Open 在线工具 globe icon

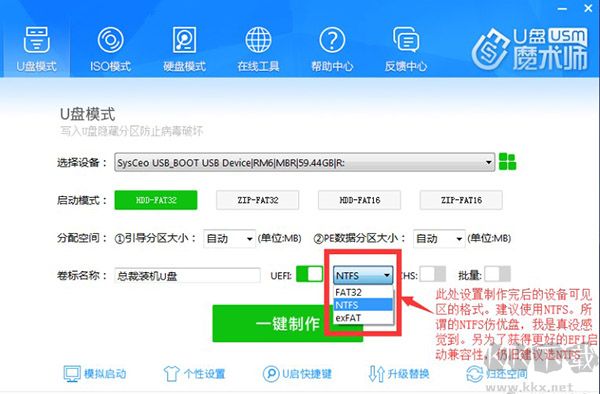(258, 40)
